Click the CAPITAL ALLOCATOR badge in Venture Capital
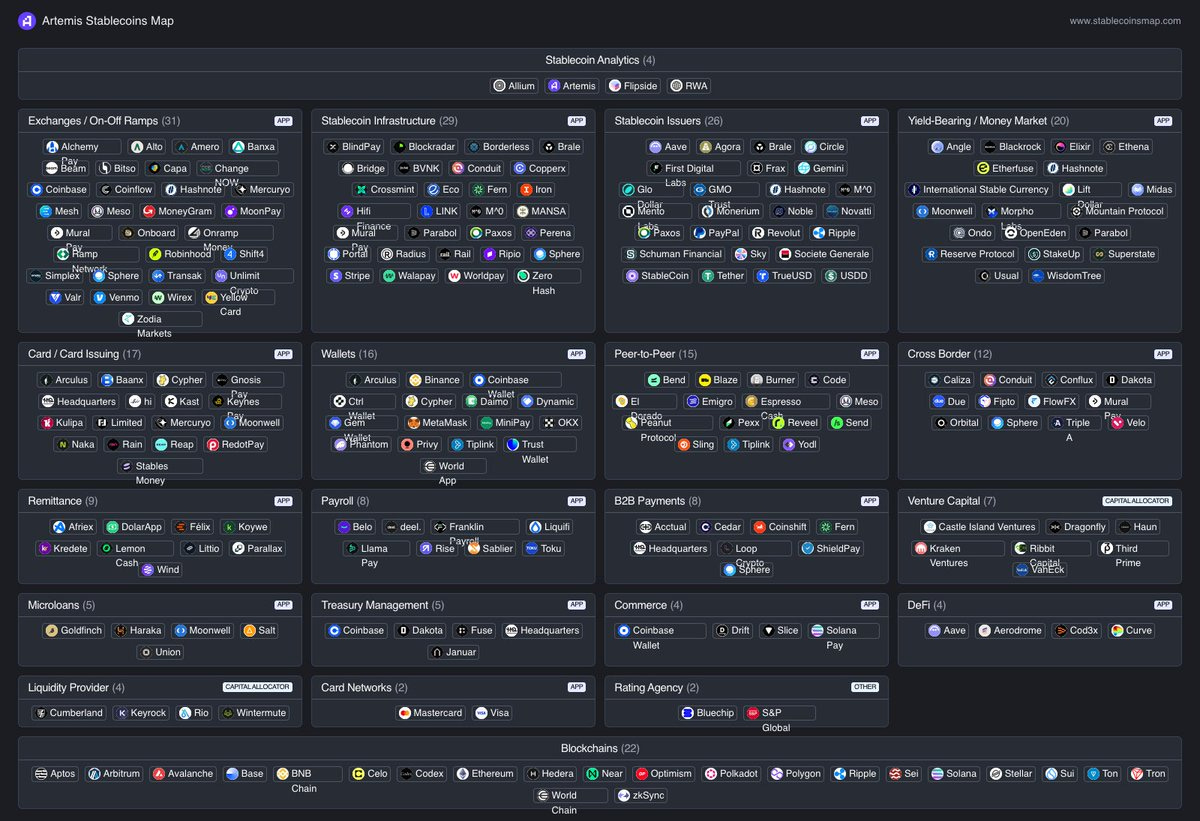Viewport: 1200px width, 821px height. click(1137, 501)
